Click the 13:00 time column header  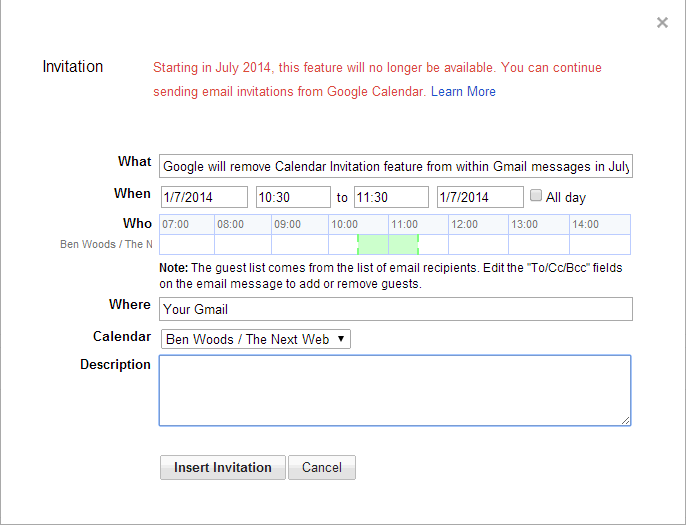pyautogui.click(x=539, y=224)
